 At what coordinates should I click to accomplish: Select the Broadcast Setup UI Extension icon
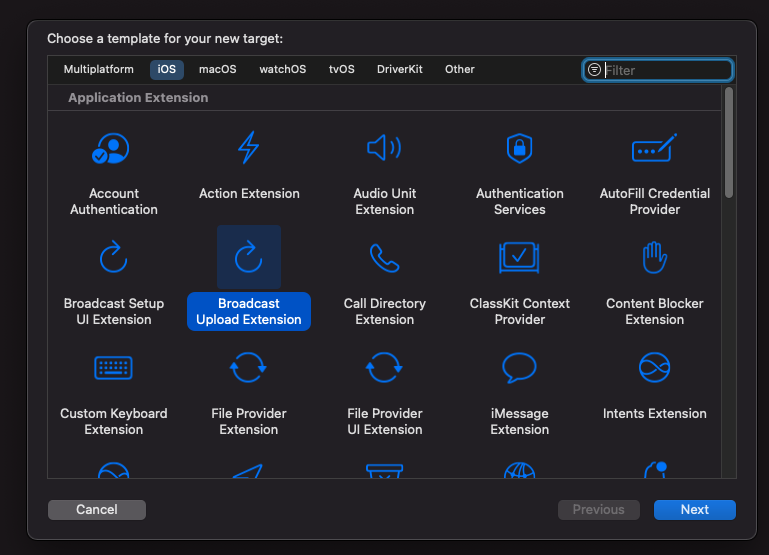(x=114, y=256)
